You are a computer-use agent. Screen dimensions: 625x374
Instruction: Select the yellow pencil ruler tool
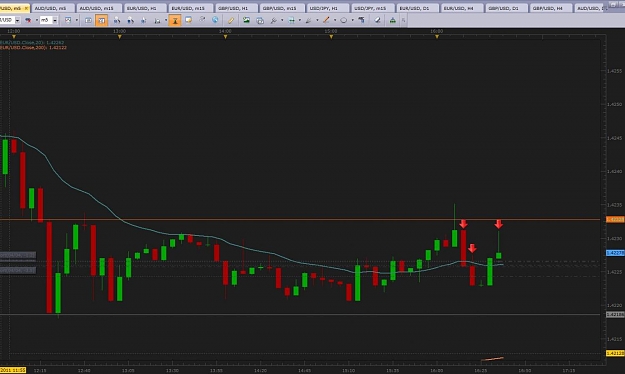pos(231,20)
